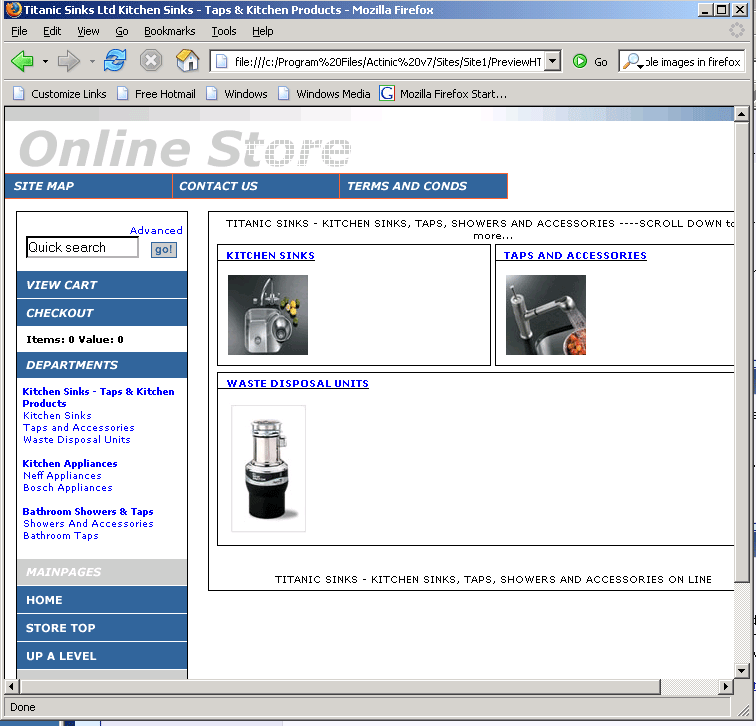Screen dimensions: 756x726
Task: Open the Back button history dropdown arrow
Action: click(45, 62)
